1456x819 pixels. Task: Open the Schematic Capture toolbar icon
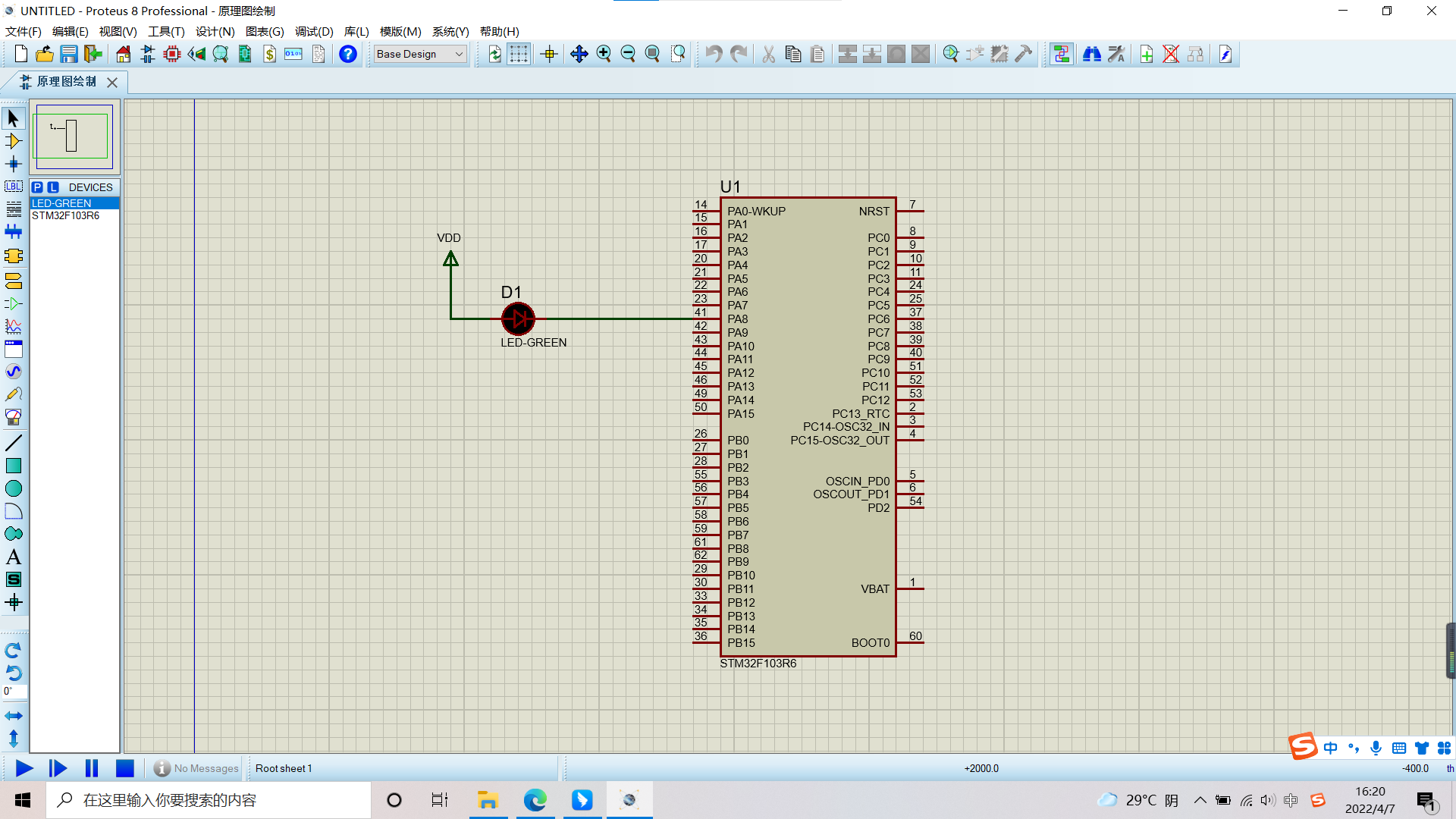148,54
